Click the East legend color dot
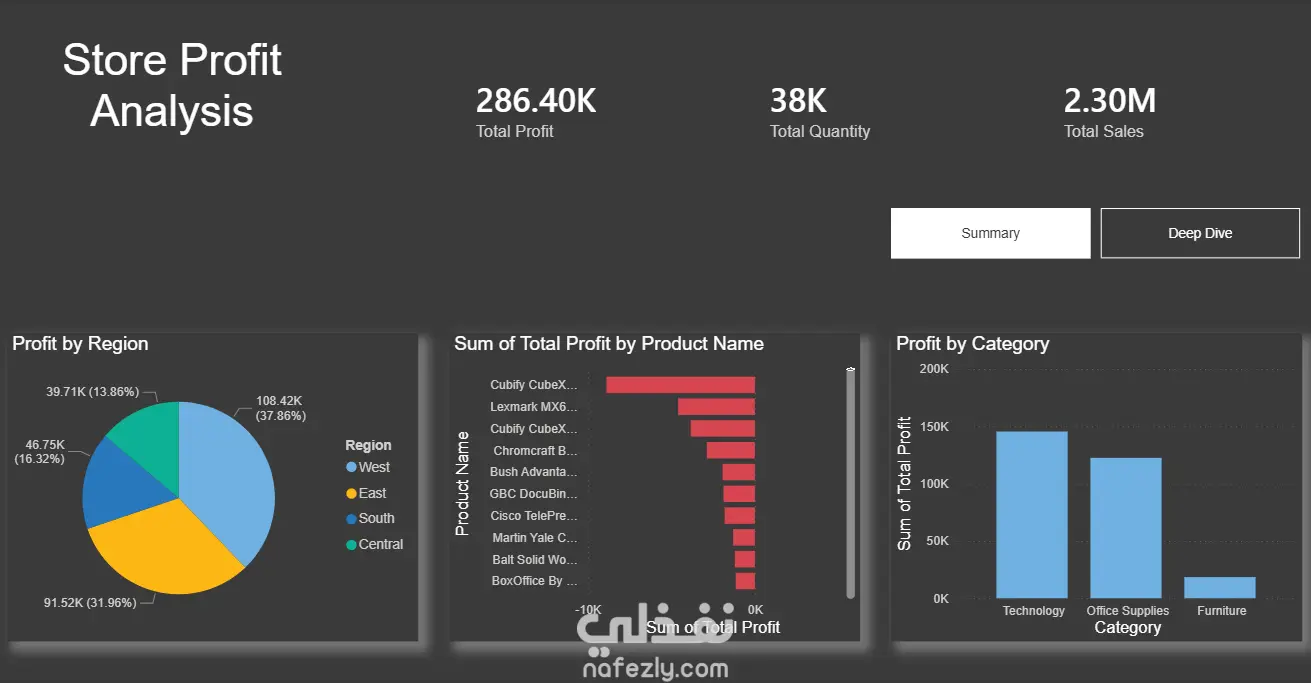The width and height of the screenshot is (1311, 683). [351, 493]
